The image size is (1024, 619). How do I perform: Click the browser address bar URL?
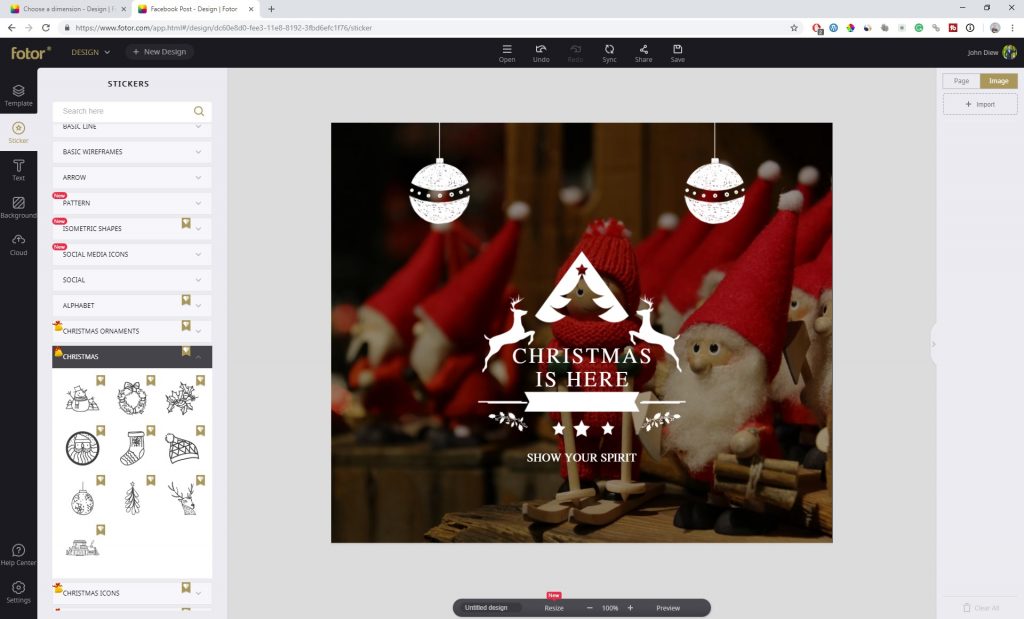pyautogui.click(x=223, y=28)
